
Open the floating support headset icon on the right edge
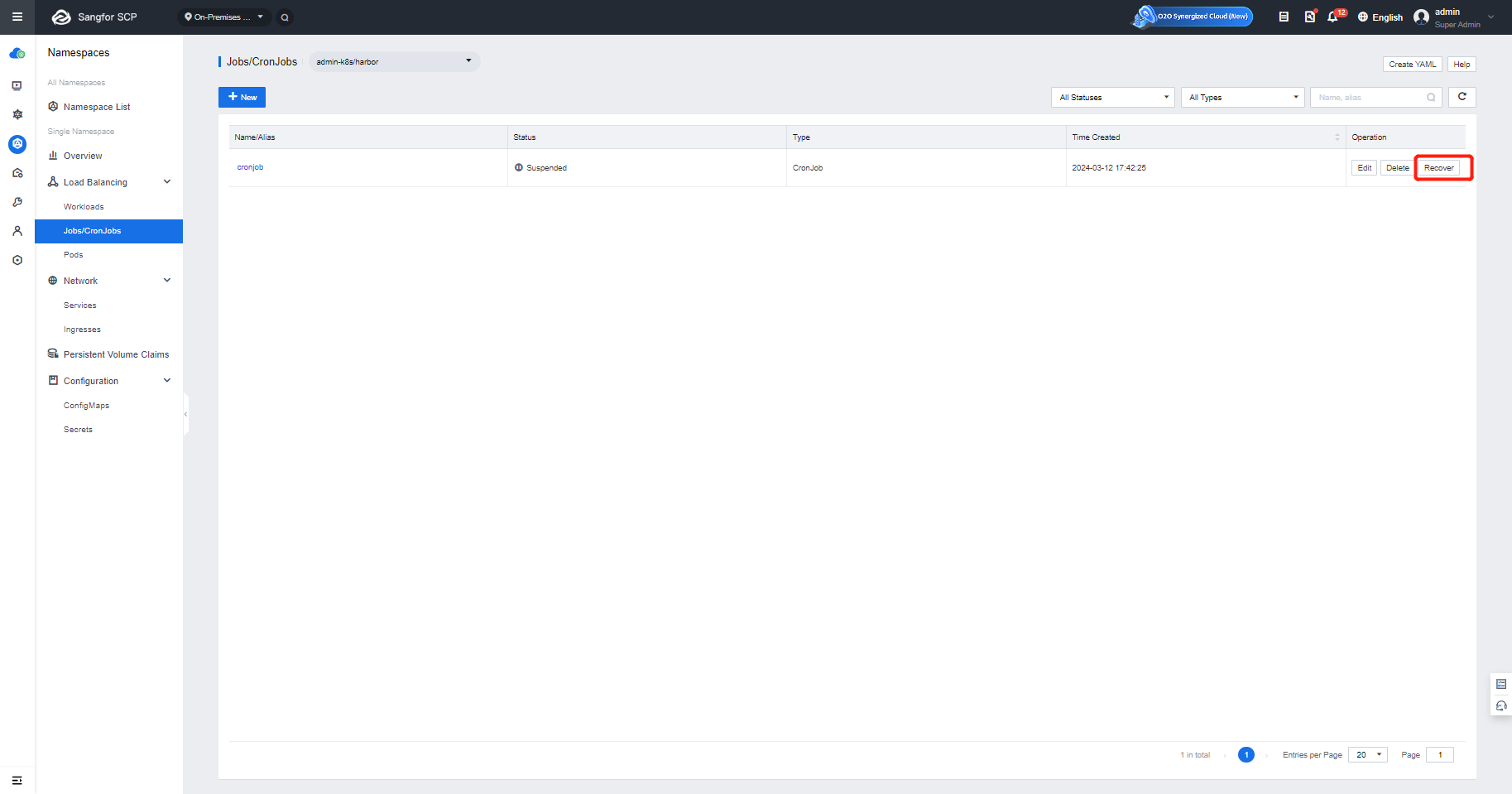click(1501, 706)
